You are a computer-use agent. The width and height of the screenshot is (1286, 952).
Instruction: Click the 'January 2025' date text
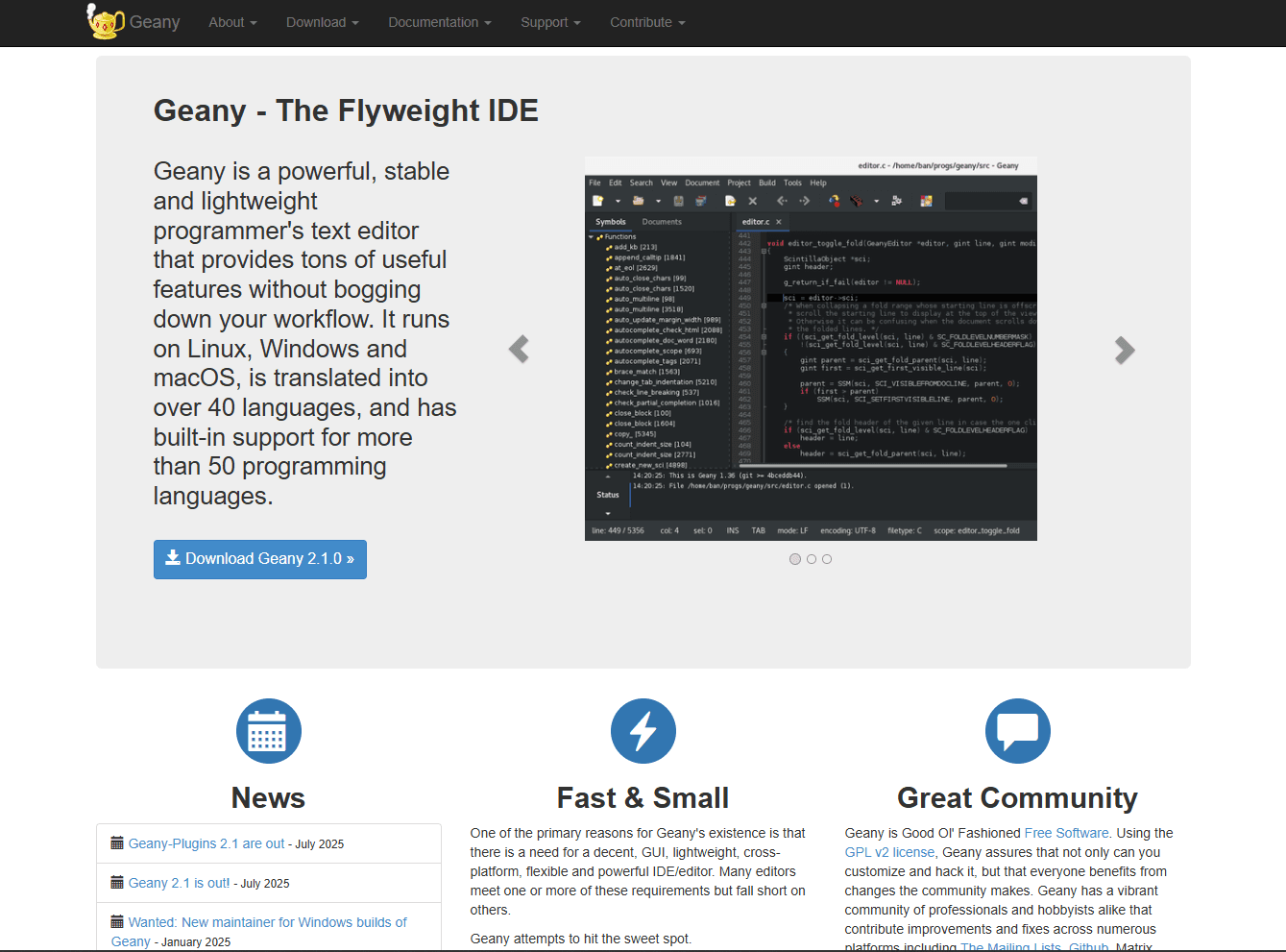coord(196,942)
